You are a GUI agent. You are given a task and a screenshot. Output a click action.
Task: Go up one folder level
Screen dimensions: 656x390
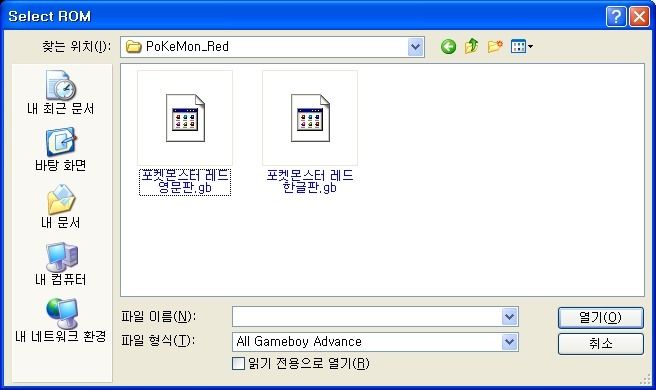point(472,46)
